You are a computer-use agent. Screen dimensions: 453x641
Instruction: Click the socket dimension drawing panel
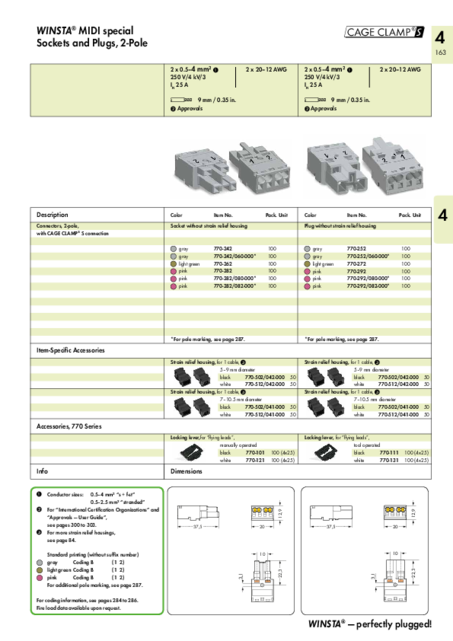231,550
